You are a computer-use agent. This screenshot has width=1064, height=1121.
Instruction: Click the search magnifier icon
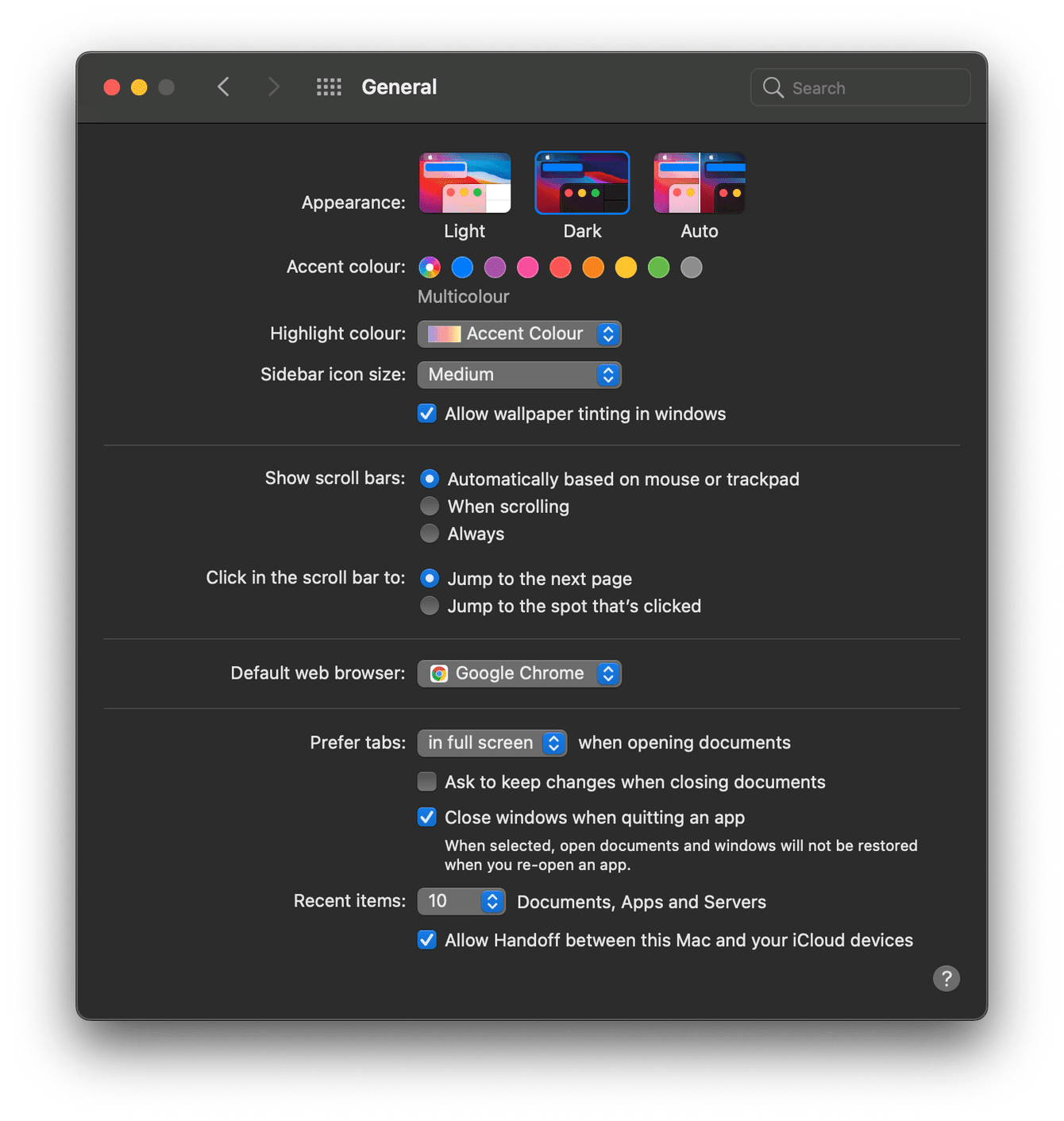pos(772,87)
